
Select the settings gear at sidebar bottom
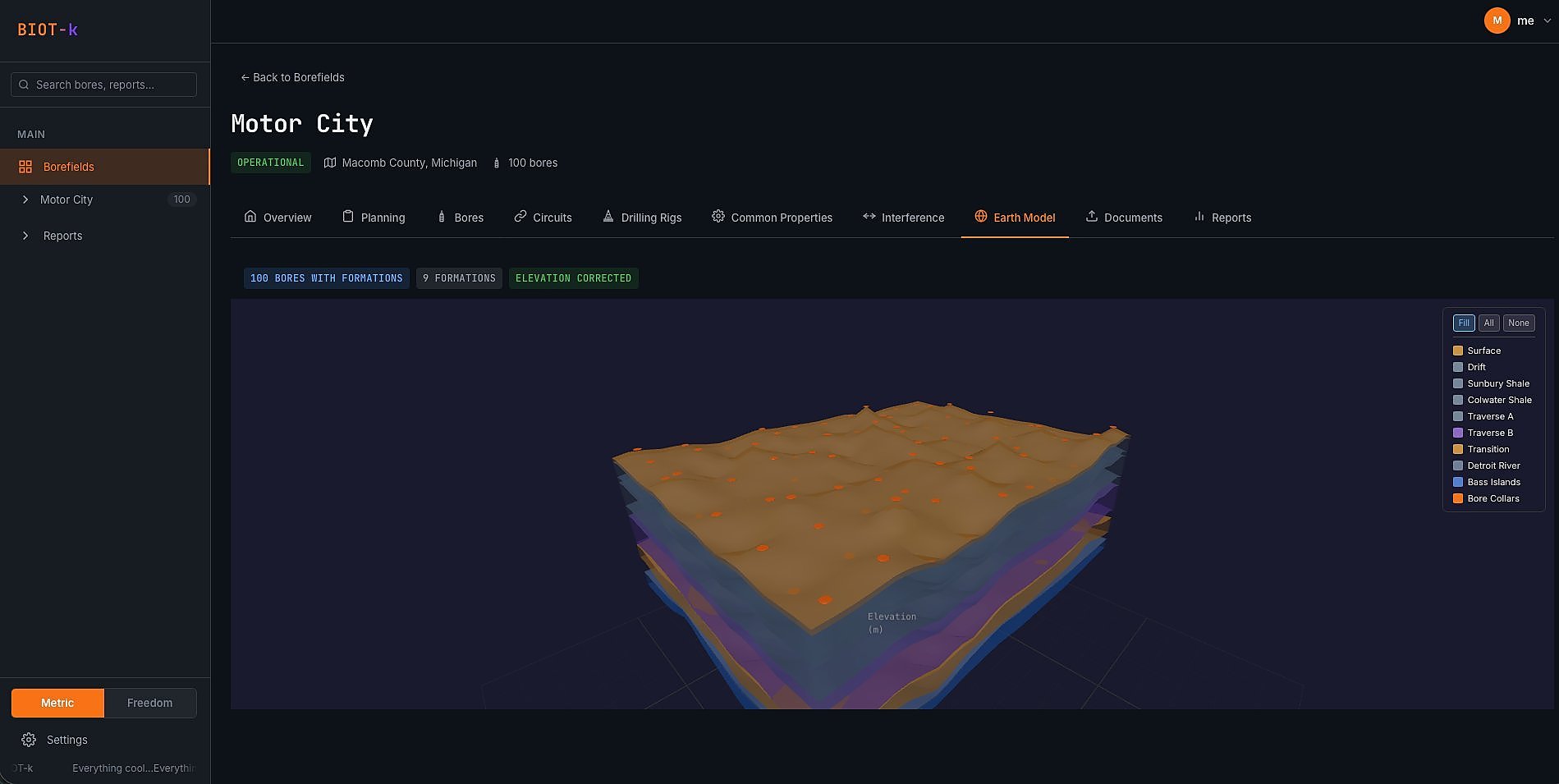[x=28, y=739]
